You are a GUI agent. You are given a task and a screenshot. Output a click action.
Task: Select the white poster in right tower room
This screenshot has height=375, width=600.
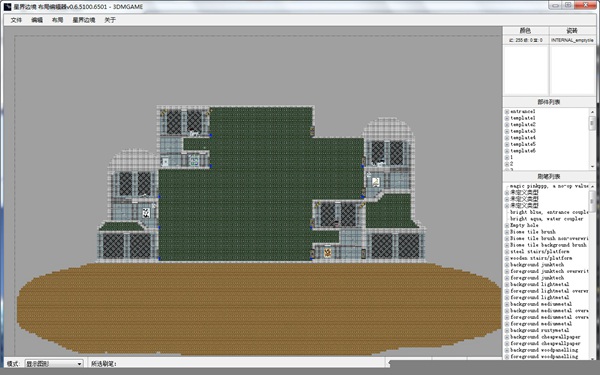coord(376,182)
